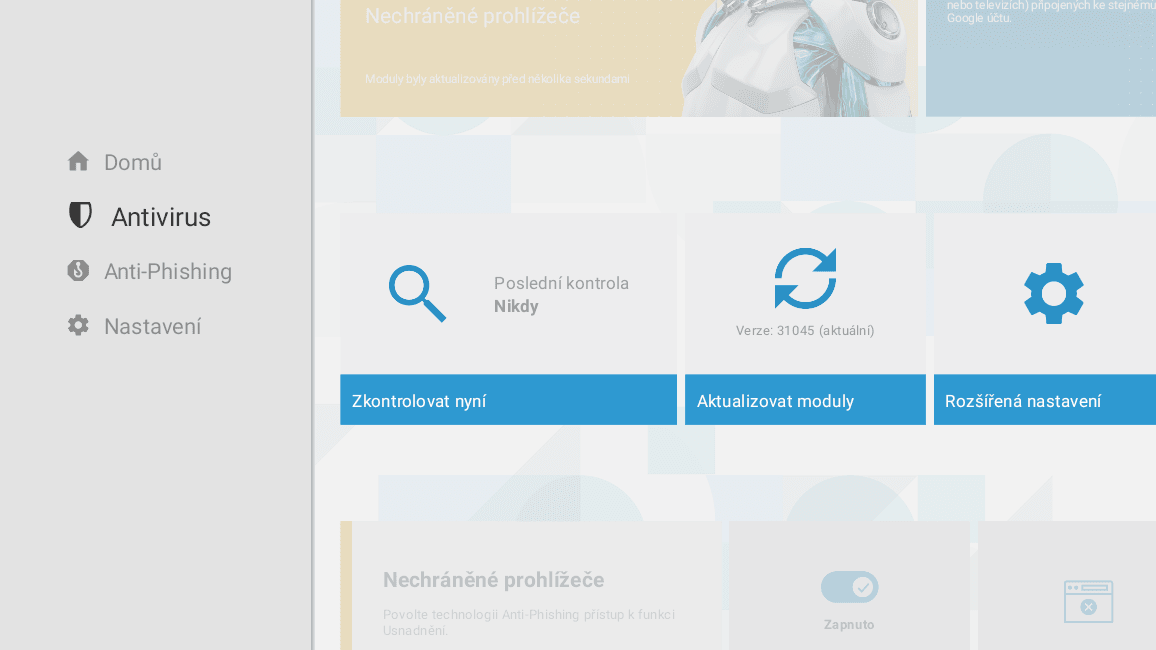Click the gear icon next to Nastavení
The width and height of the screenshot is (1156, 650).
78,325
